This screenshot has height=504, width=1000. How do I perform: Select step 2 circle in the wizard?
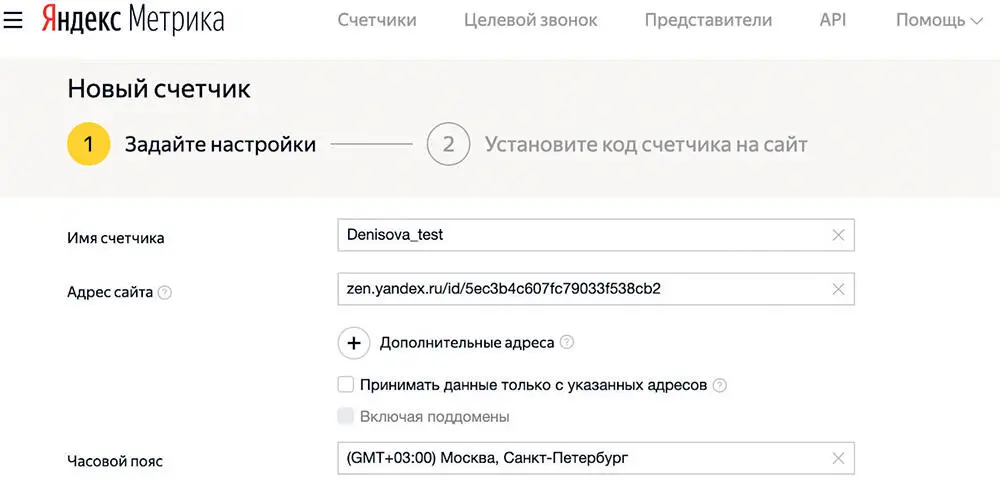click(x=448, y=145)
